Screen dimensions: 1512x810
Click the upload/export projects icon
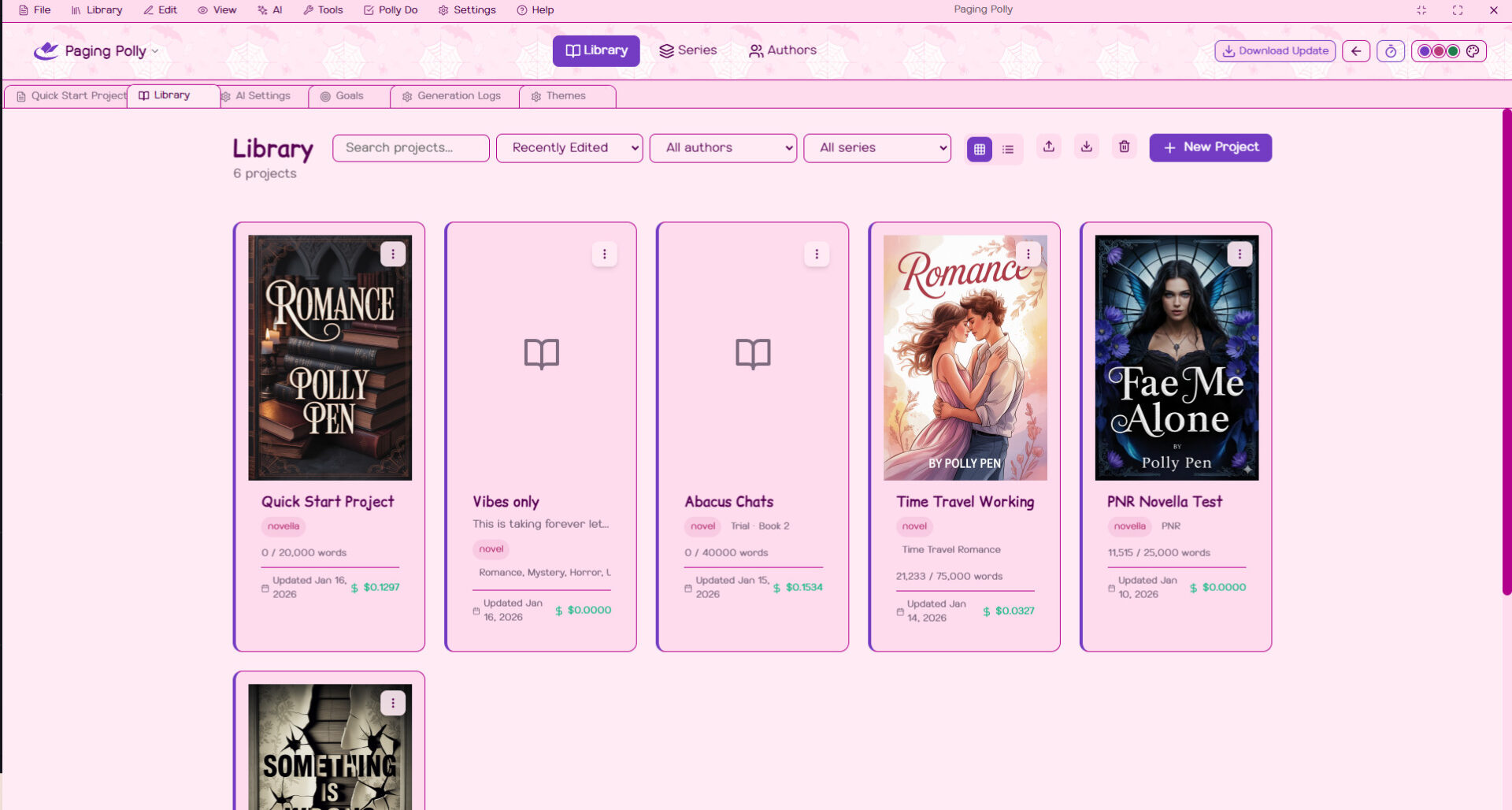pos(1048,147)
